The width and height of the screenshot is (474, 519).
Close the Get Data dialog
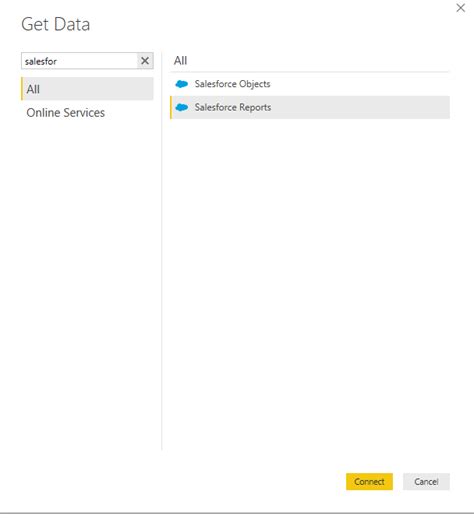tap(461, 8)
